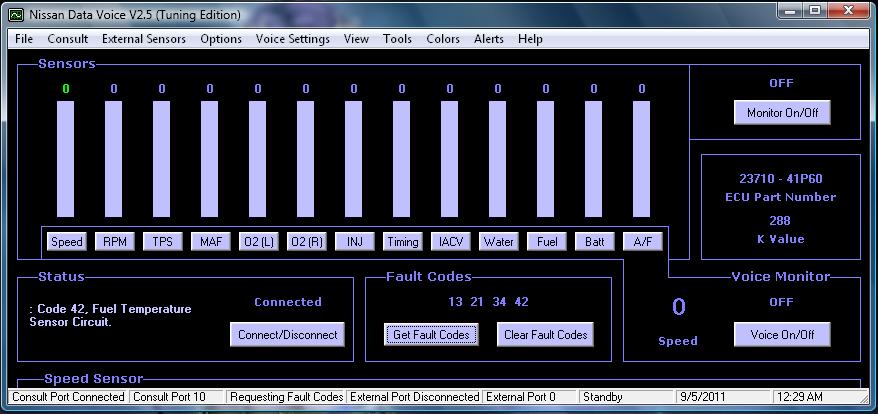The width and height of the screenshot is (878, 414).
Task: Select the MAF sensor button
Action: (211, 241)
